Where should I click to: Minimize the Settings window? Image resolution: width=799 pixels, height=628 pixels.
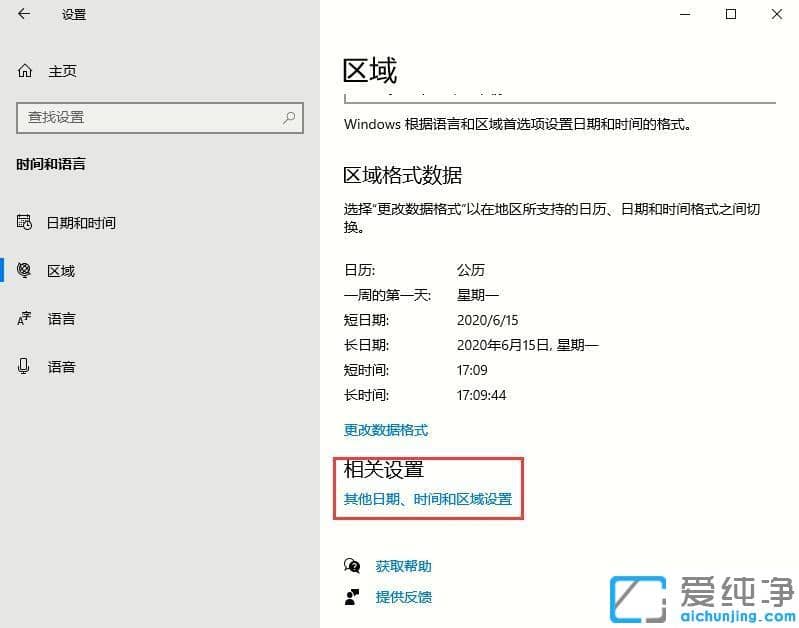coord(685,14)
